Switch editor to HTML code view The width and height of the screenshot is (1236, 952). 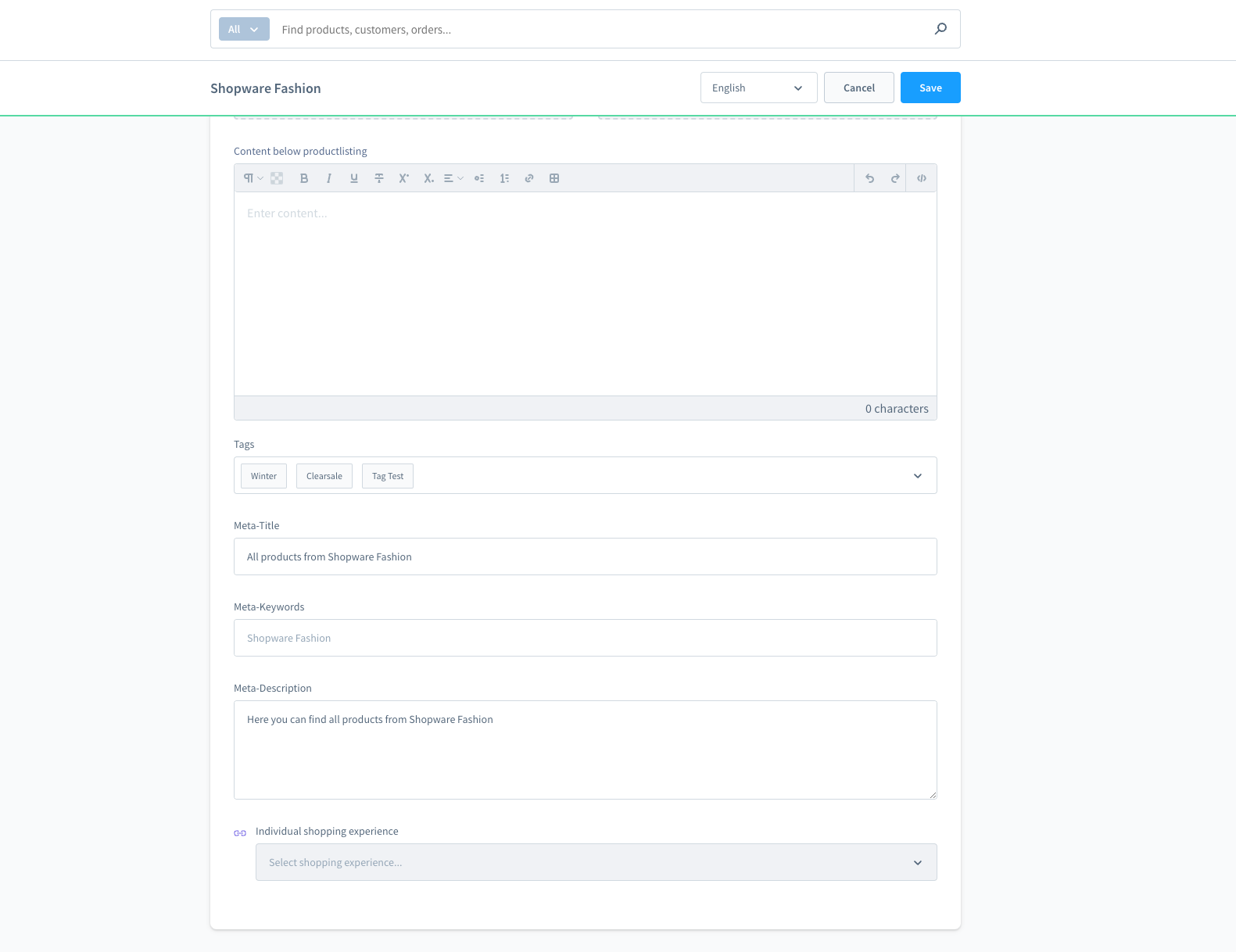click(922, 178)
